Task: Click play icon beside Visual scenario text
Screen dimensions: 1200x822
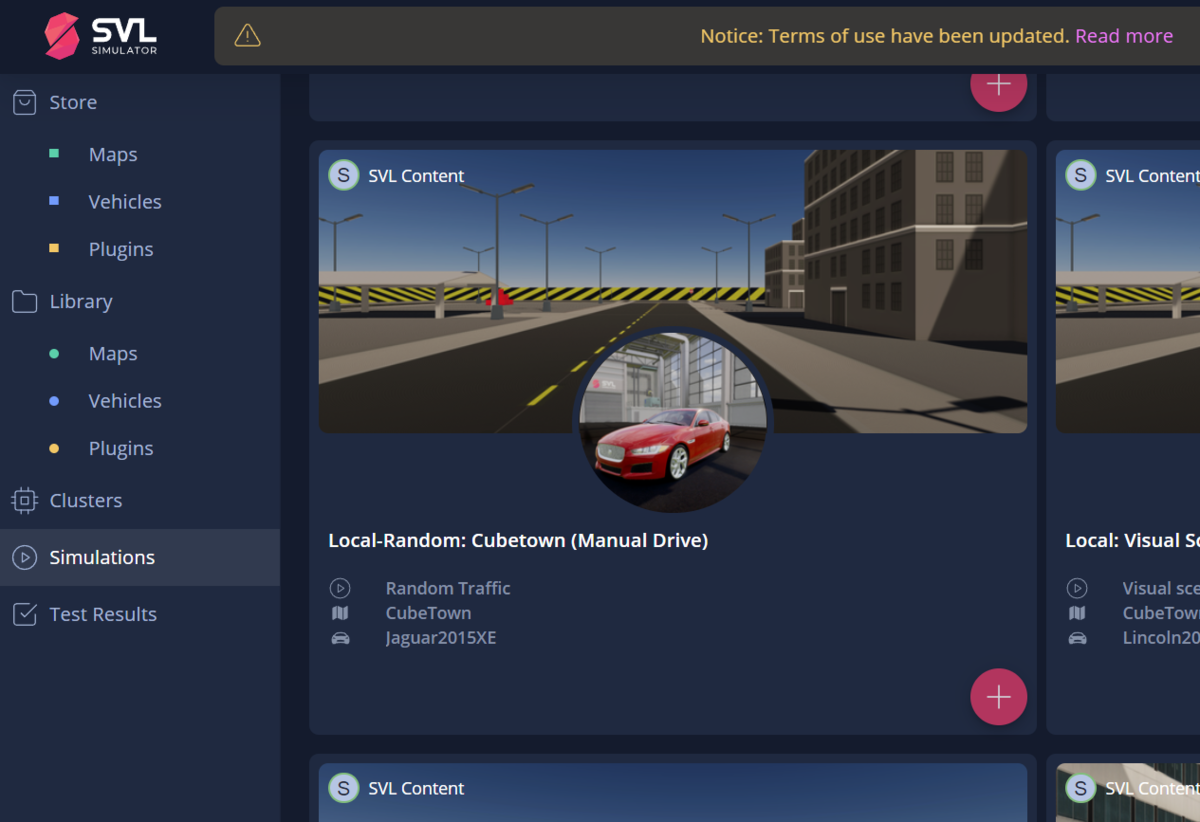Action: coord(1077,588)
